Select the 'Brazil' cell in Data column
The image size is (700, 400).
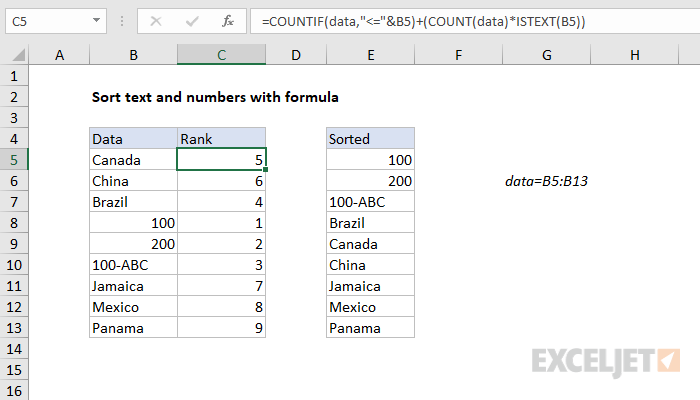[133, 202]
